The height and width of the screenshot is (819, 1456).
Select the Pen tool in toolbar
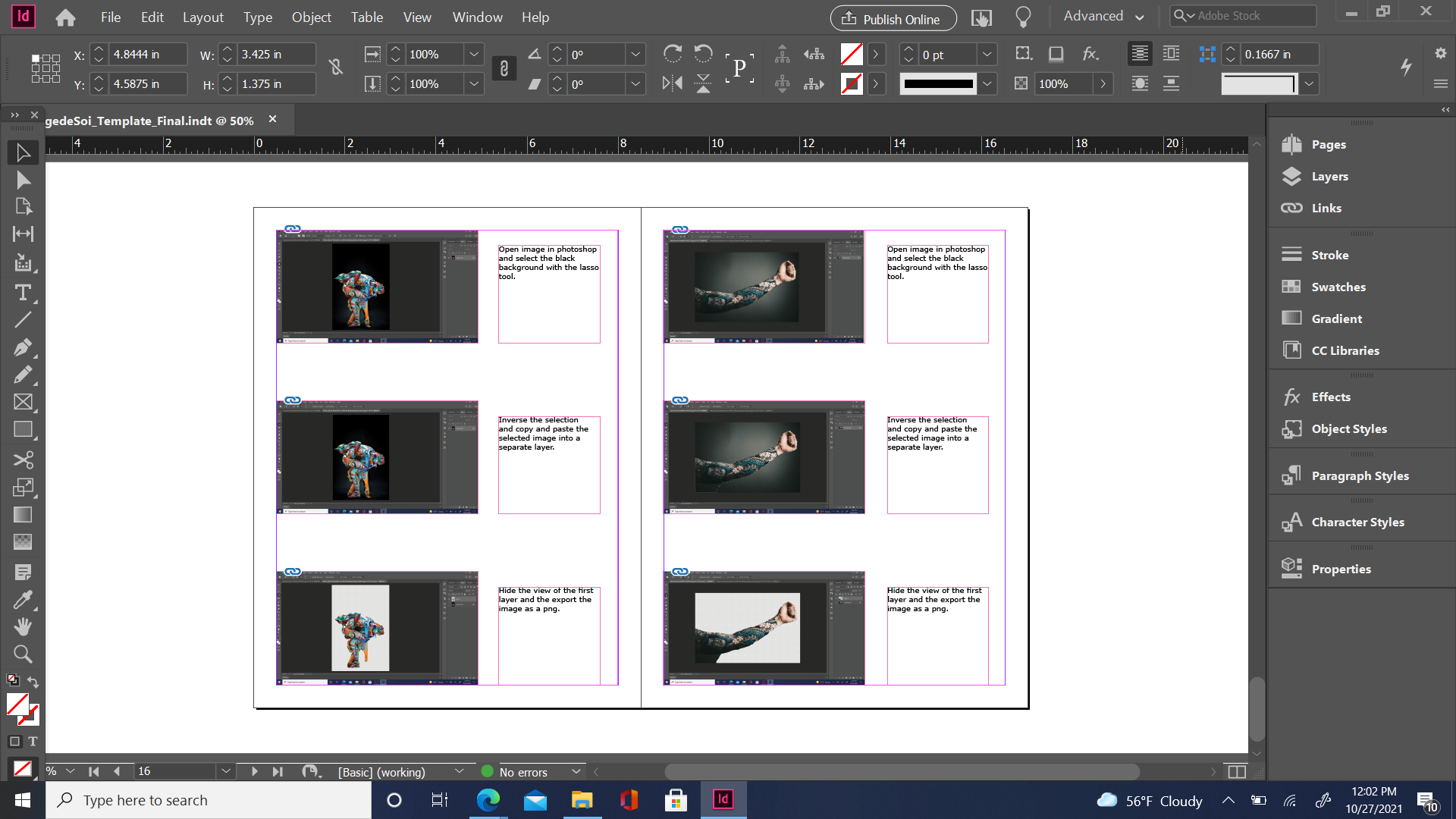tap(23, 347)
